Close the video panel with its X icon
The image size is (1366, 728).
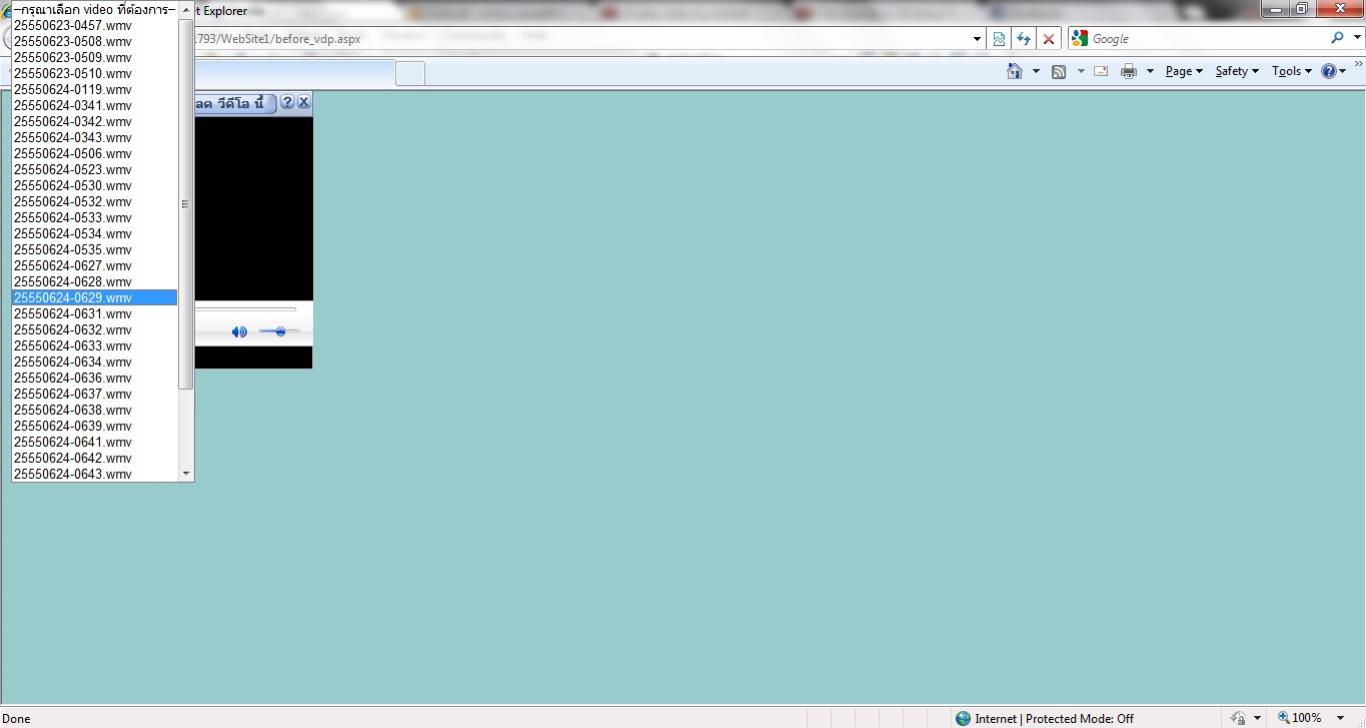tap(304, 102)
